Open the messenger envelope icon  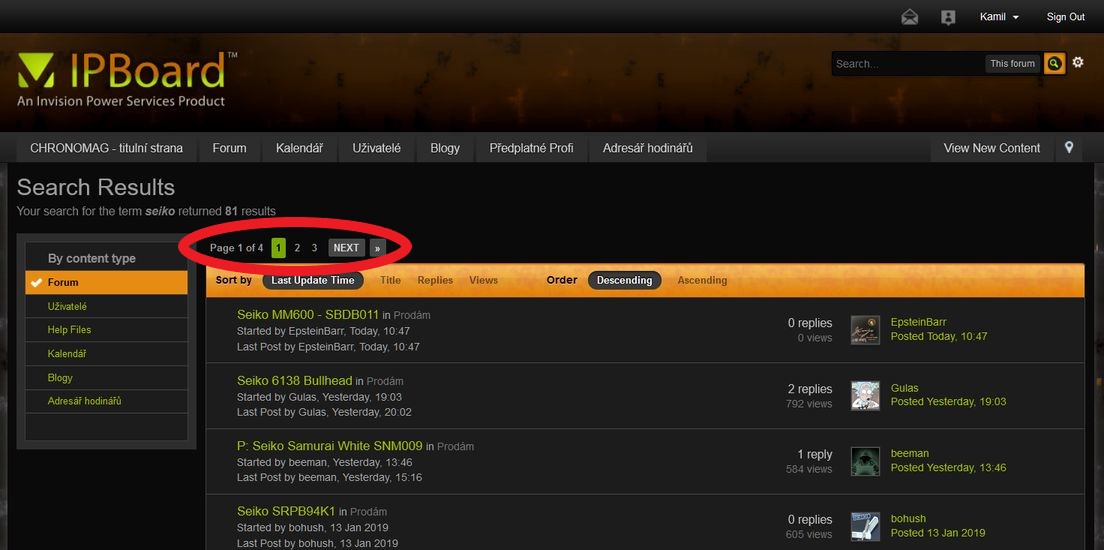click(x=910, y=17)
